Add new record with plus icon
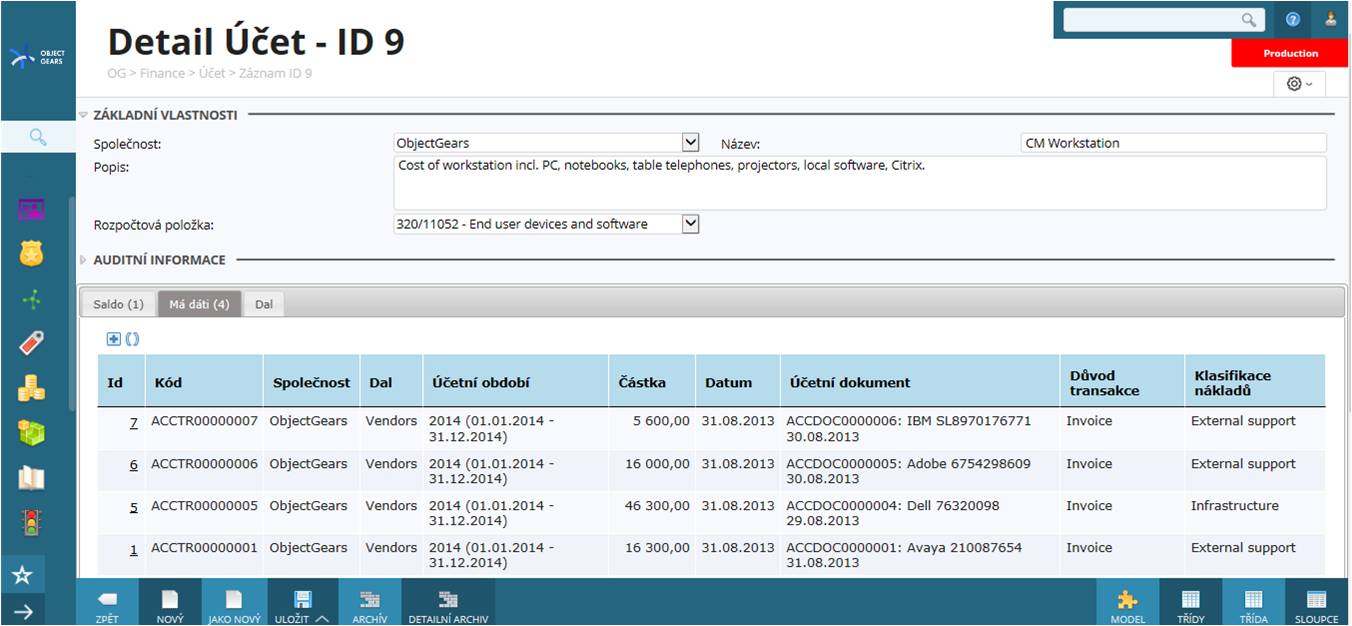Viewport: 1352px width, 626px height. [114, 339]
